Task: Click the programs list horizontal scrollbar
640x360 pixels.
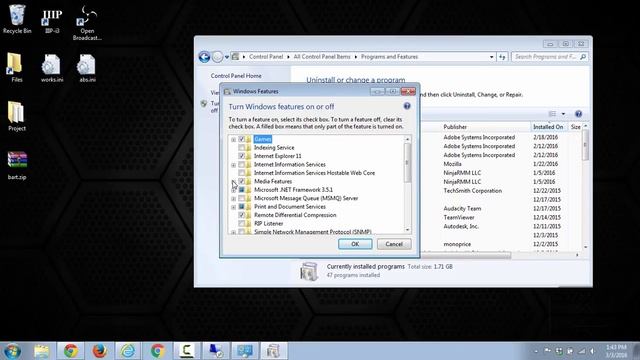Action: (x=465, y=255)
